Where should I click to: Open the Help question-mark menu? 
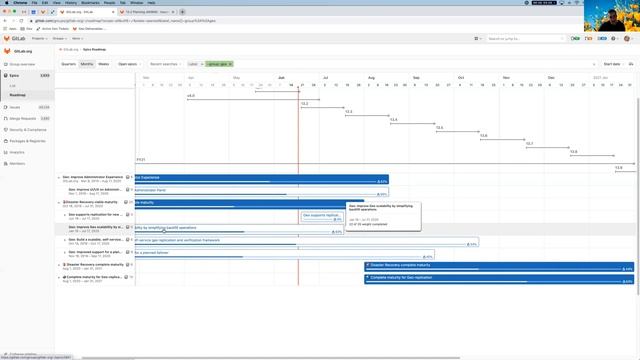click(x=614, y=38)
